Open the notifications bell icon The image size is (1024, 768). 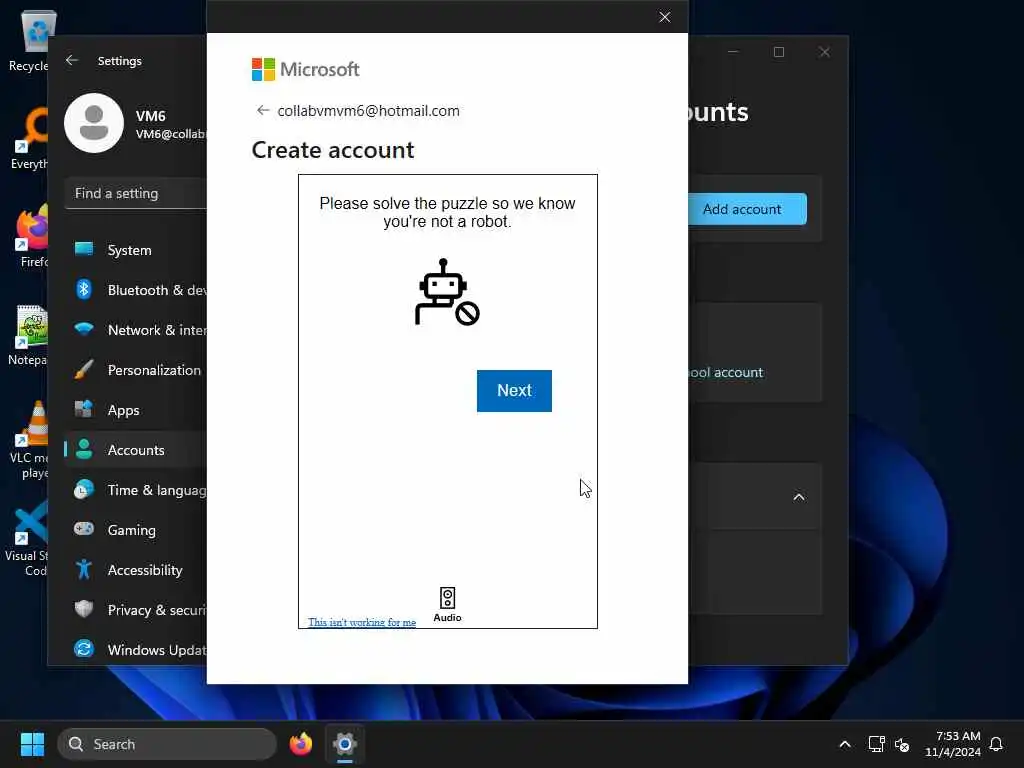996,744
